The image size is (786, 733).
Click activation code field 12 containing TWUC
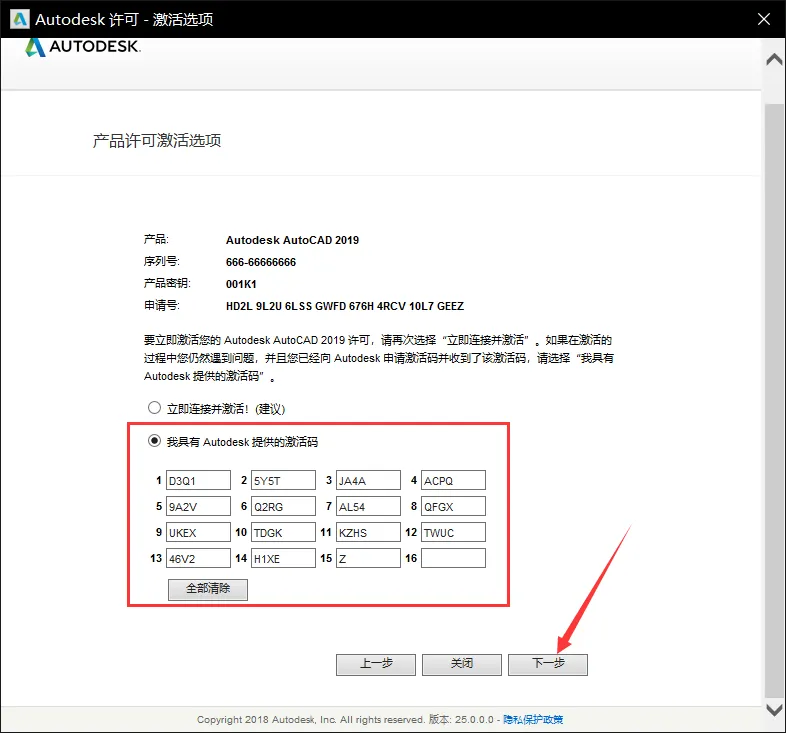453,532
